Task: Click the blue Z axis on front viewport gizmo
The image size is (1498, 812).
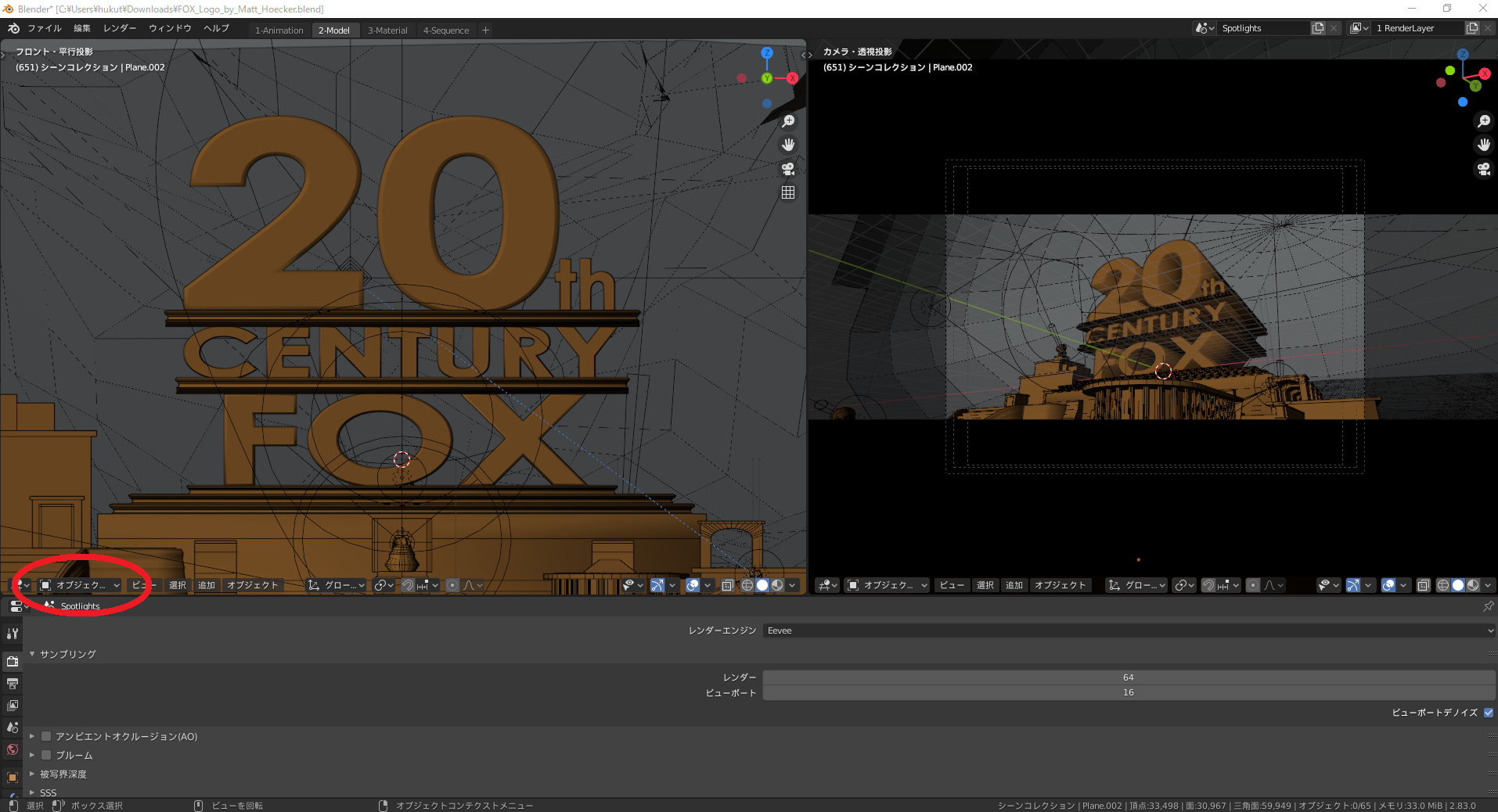Action: pos(767,52)
